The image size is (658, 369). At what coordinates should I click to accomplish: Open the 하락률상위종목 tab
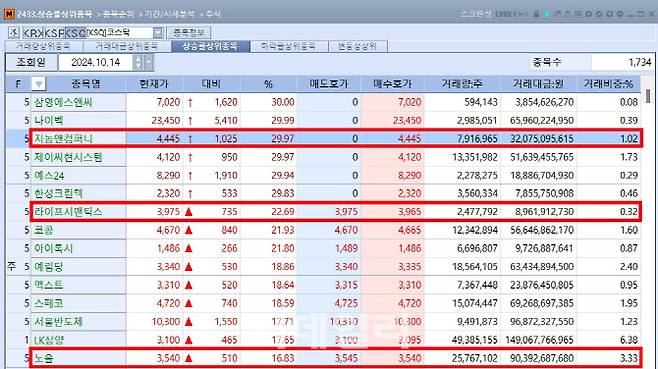[x=289, y=46]
